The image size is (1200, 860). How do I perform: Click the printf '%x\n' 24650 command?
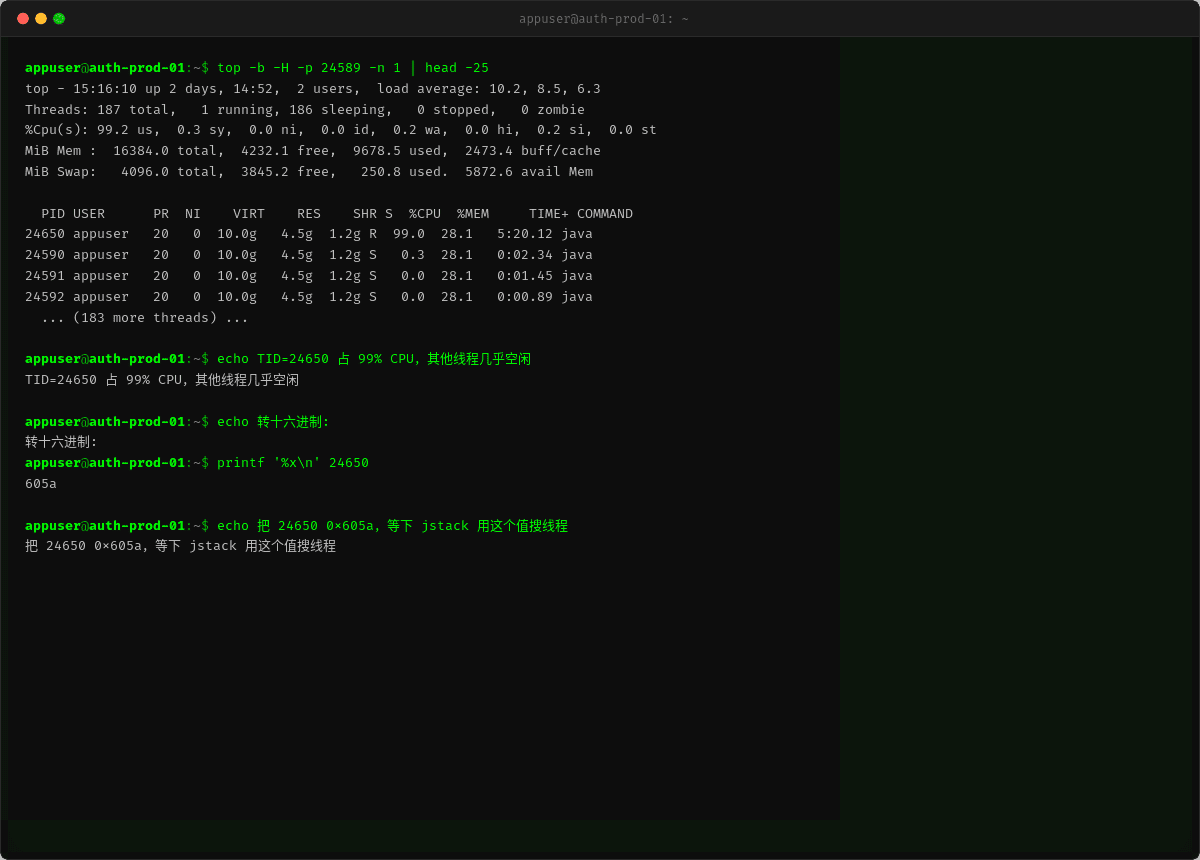(293, 463)
